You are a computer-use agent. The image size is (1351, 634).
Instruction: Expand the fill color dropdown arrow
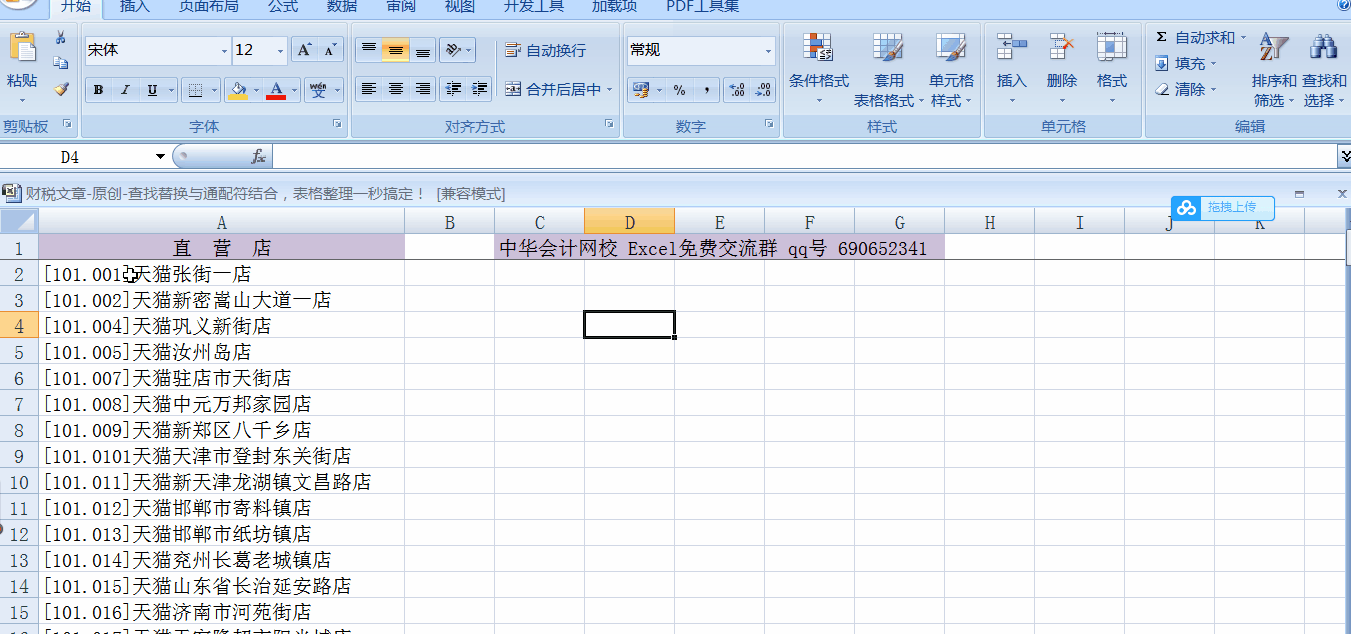pyautogui.click(x=256, y=90)
